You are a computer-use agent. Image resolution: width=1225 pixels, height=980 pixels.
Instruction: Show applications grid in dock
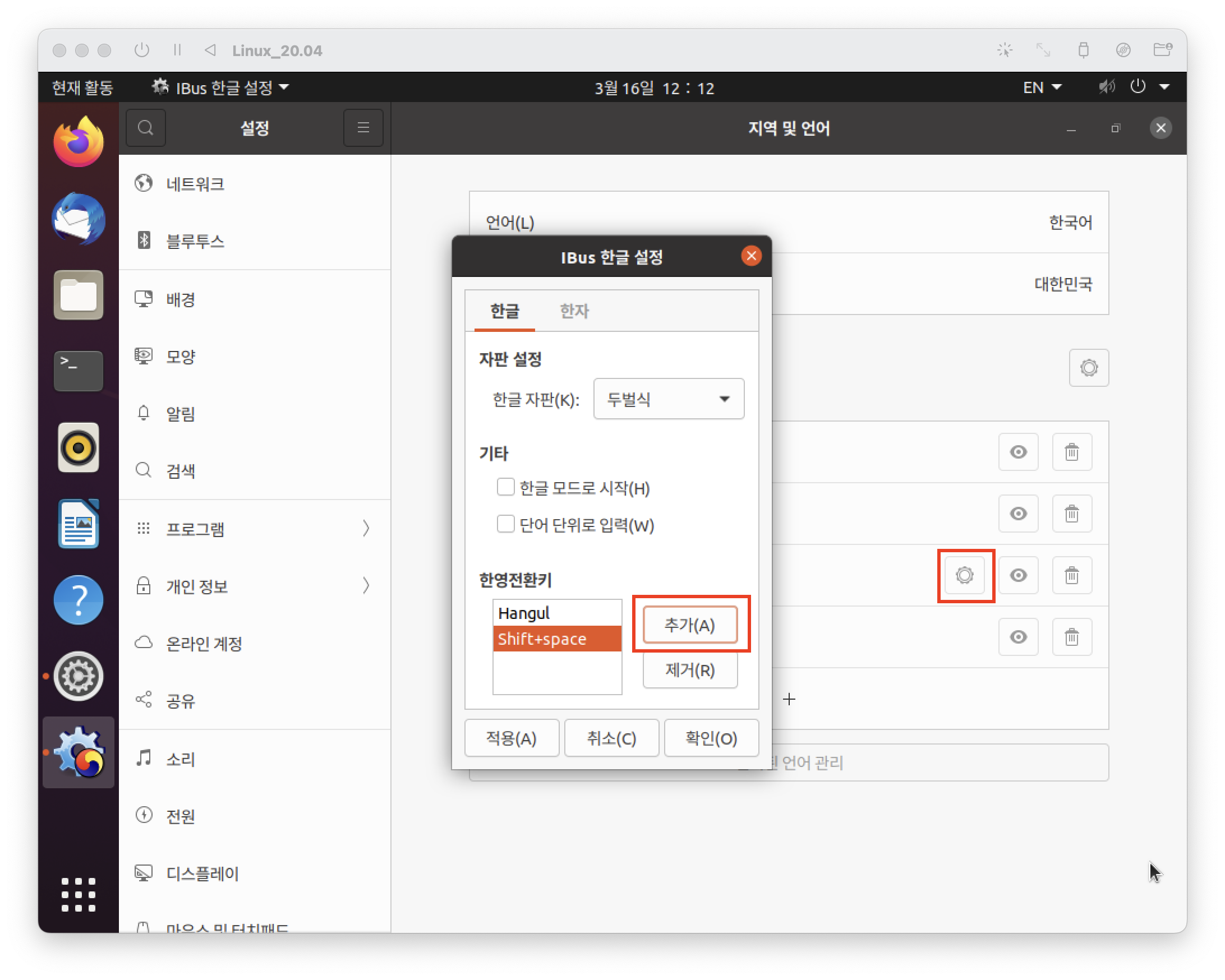coord(79,895)
